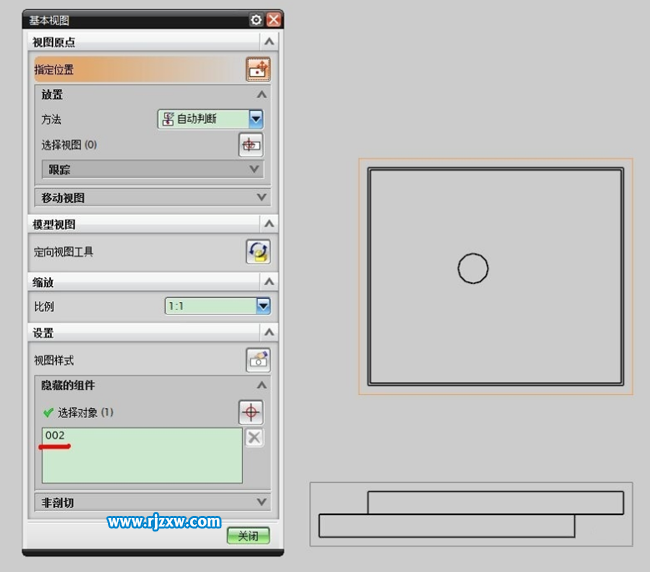650x572 pixels.
Task: Select the 002 entry in the list
Action: 55,435
